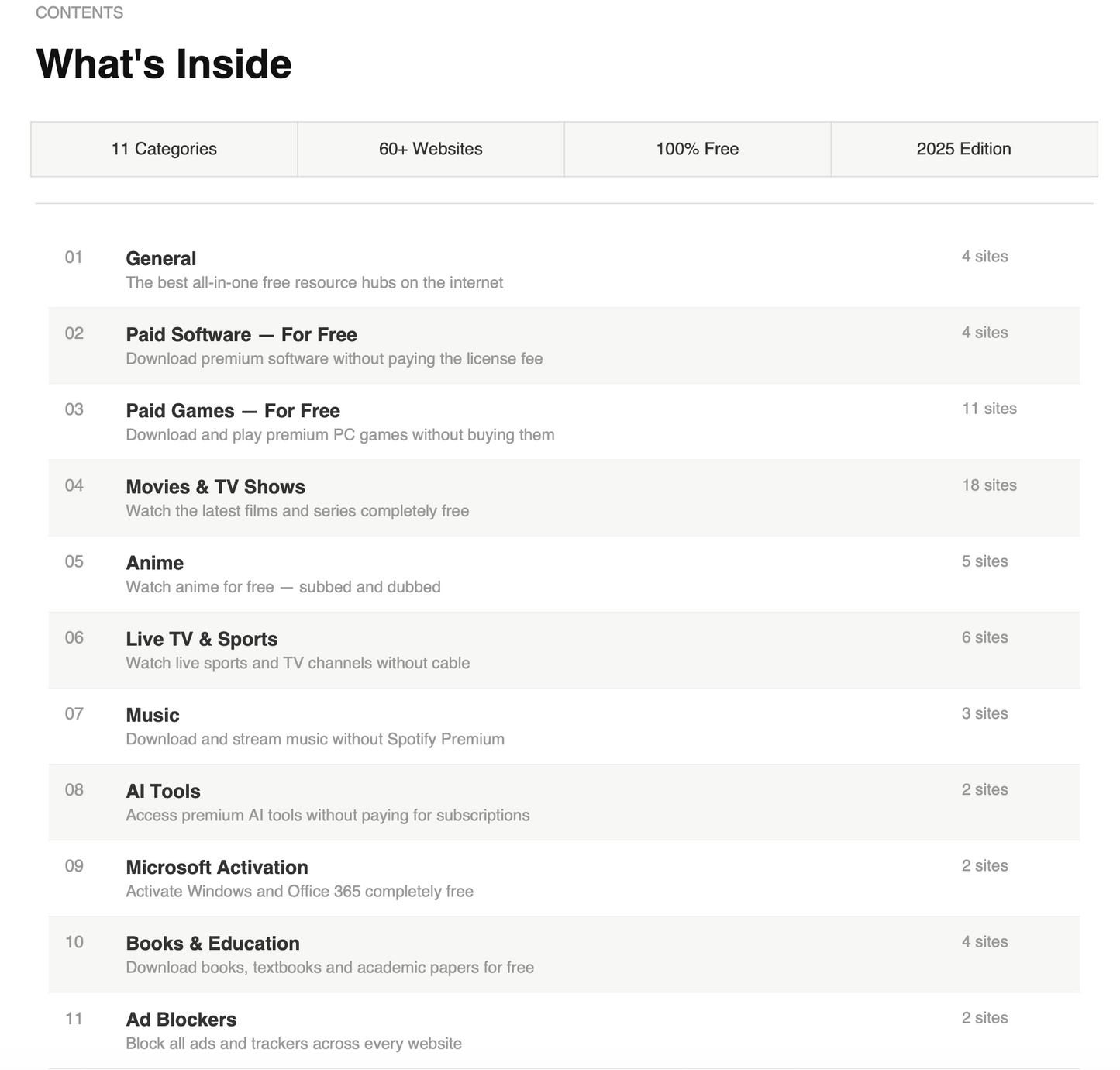Open the Music category row
This screenshot has height=1070, width=1120.
[x=563, y=725]
